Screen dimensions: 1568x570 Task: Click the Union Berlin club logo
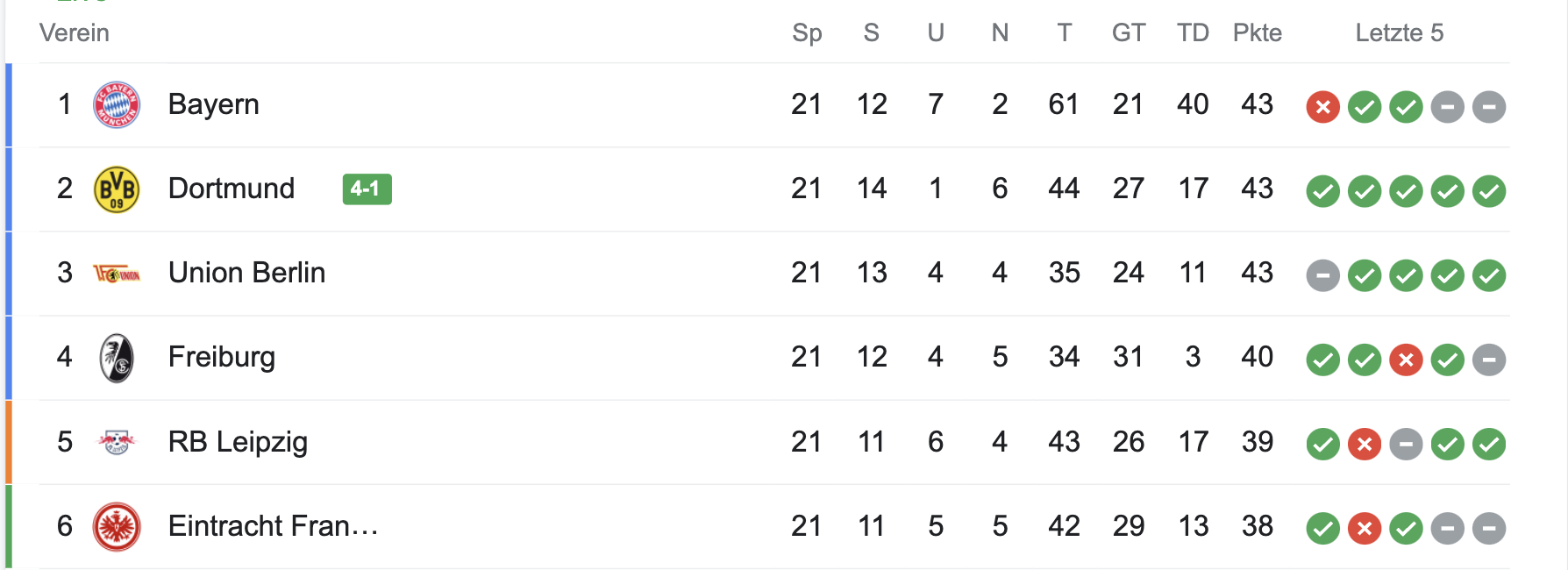click(x=117, y=274)
